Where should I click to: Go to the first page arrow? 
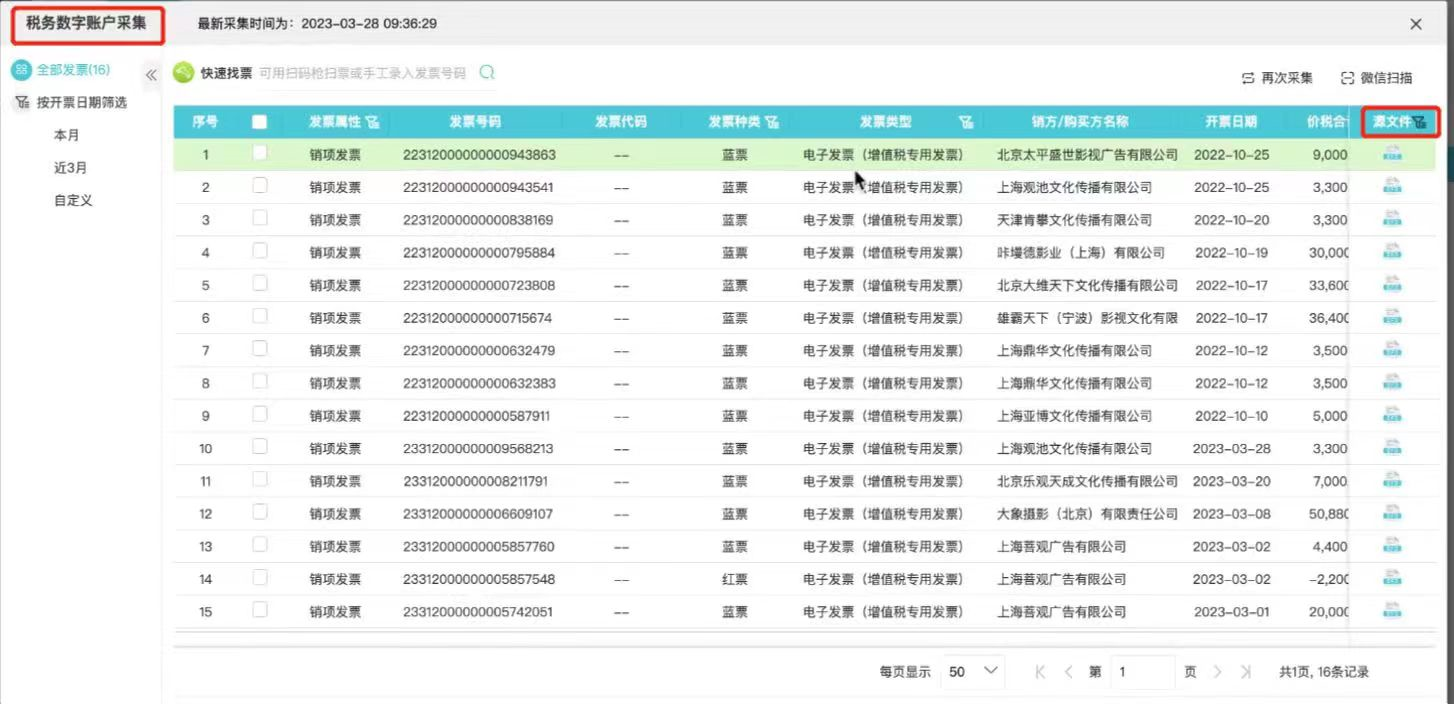[1041, 672]
